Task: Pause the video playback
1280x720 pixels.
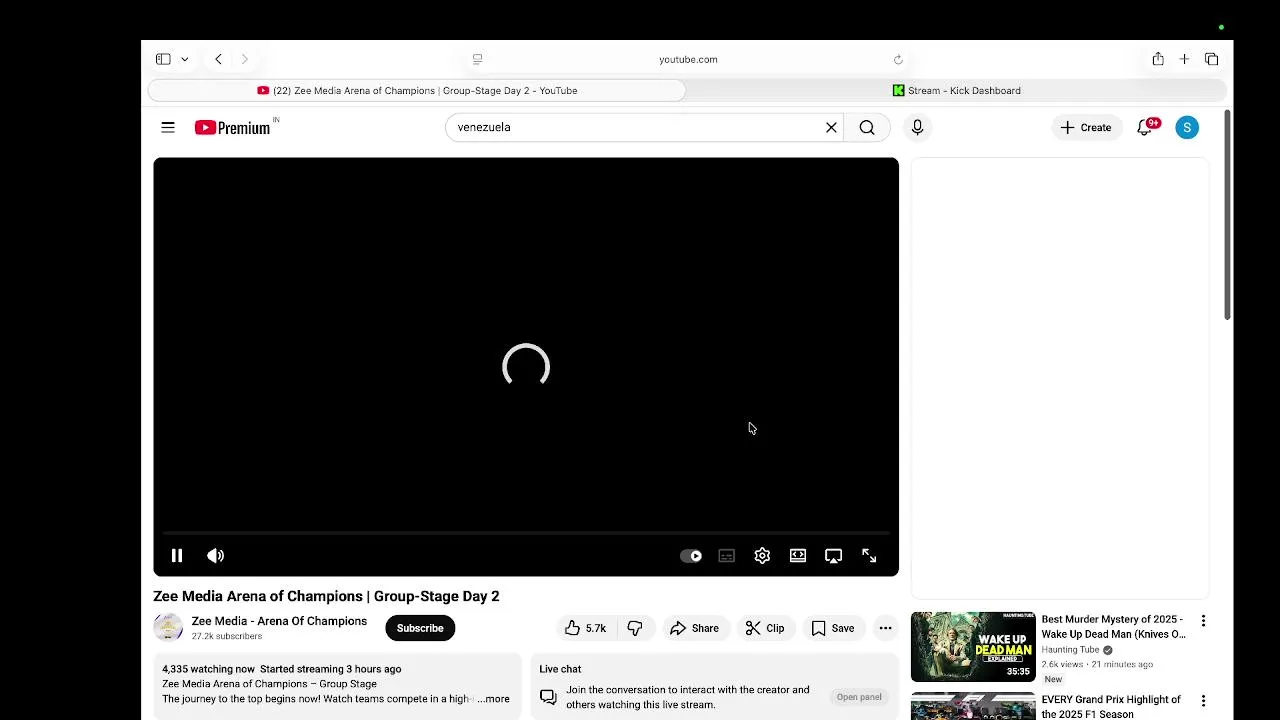Action: 177,556
